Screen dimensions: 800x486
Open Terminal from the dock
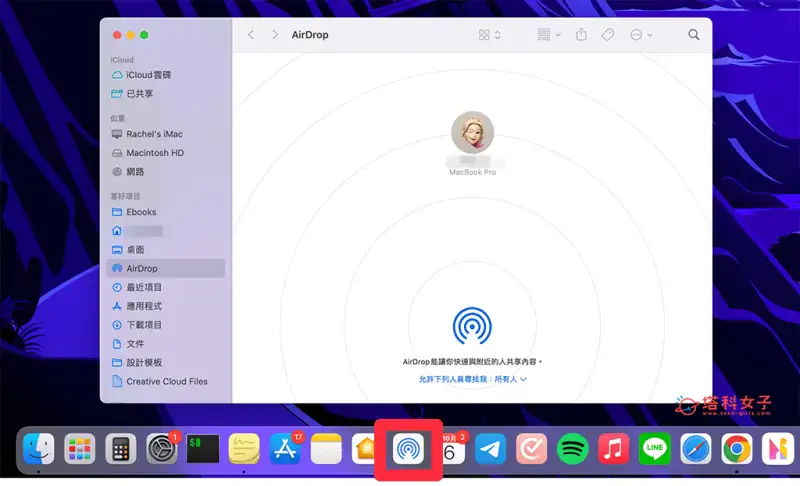[203, 449]
